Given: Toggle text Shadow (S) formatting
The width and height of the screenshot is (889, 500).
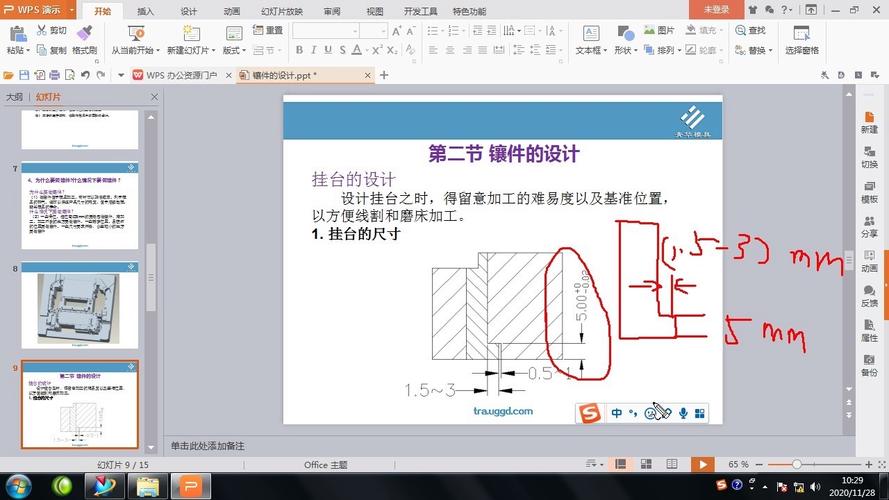Looking at the screenshot, I should (x=342, y=50).
